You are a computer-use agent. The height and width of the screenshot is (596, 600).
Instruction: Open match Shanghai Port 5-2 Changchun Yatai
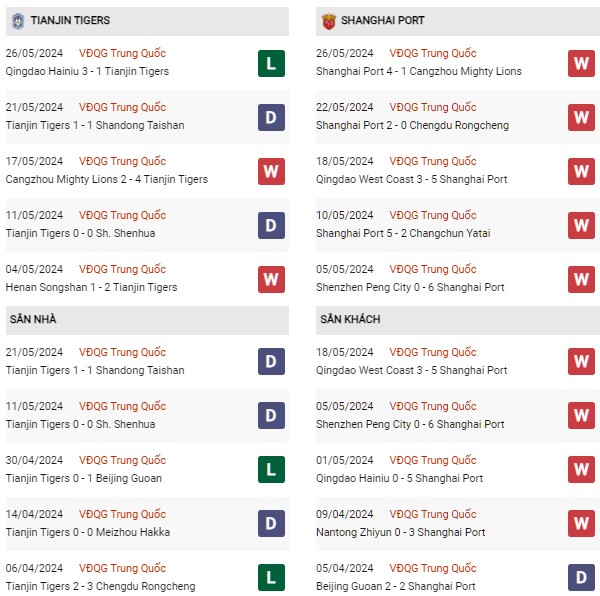point(403,233)
